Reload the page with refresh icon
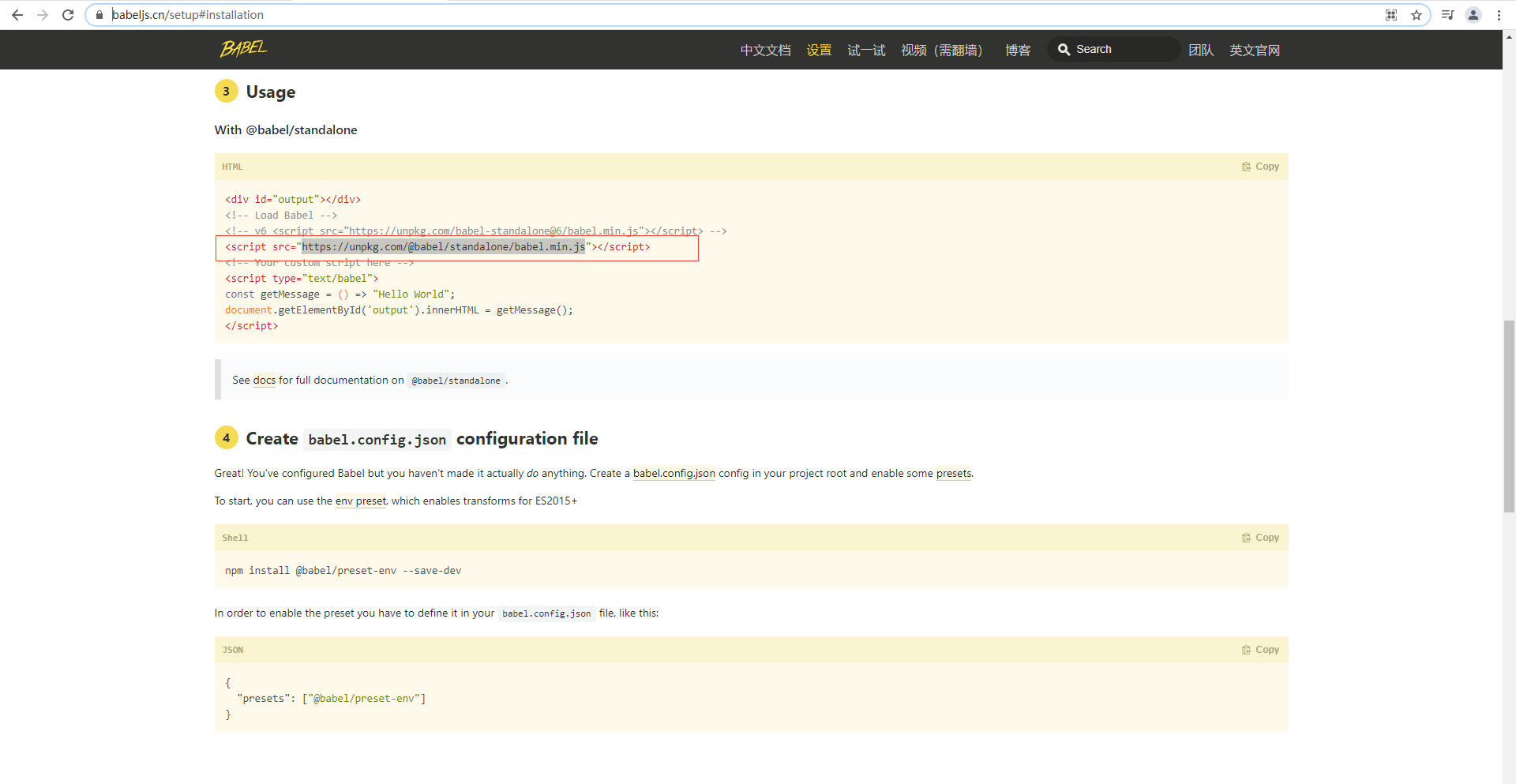This screenshot has height=784, width=1516. tap(68, 15)
